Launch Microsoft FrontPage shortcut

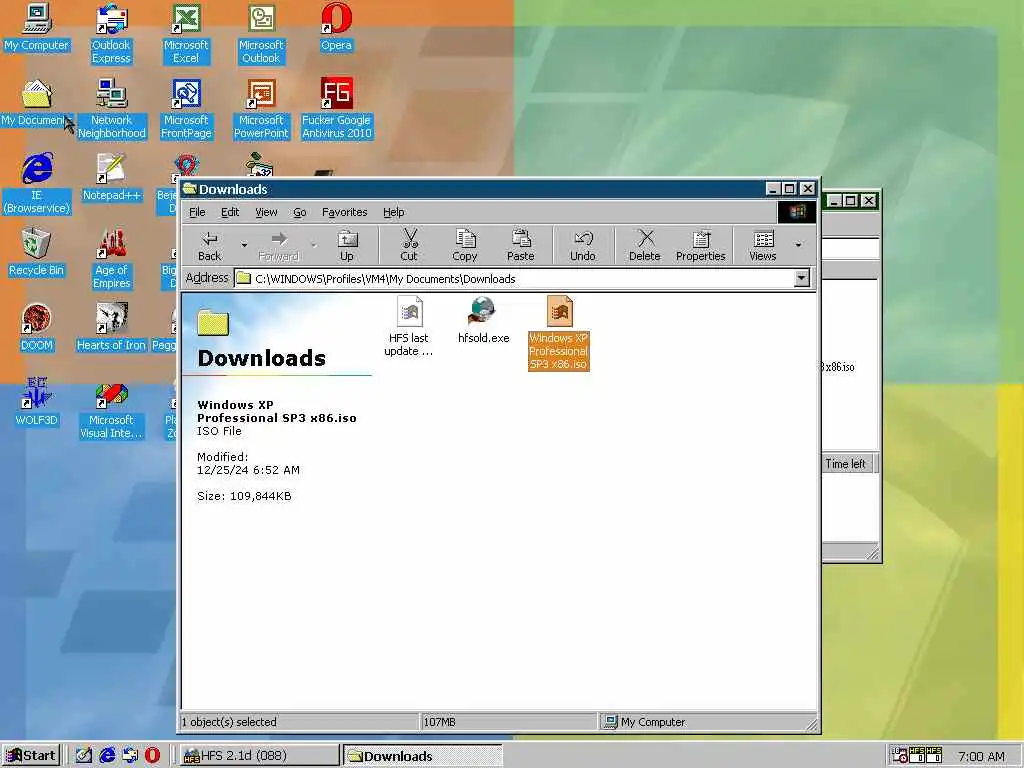tap(186, 109)
